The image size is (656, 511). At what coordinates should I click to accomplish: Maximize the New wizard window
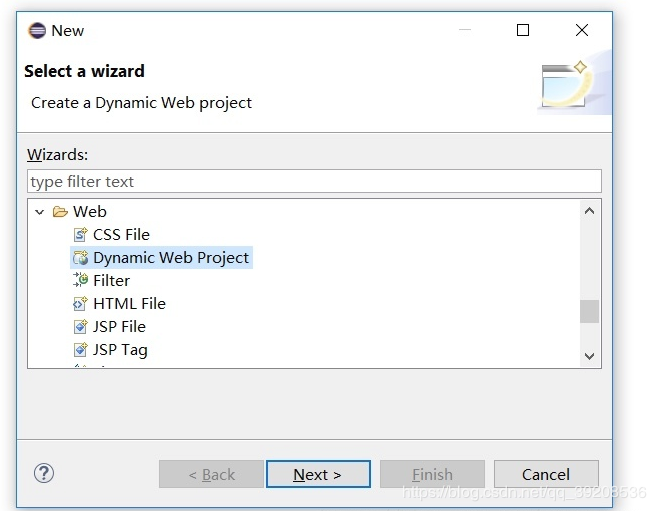point(523,31)
